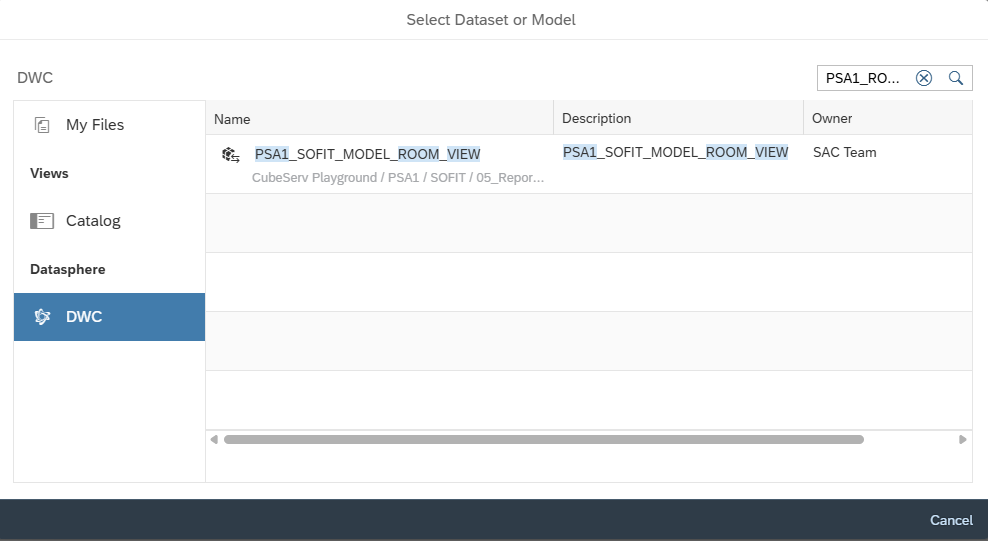Click the SAC Team owner cell

pyautogui.click(x=844, y=152)
